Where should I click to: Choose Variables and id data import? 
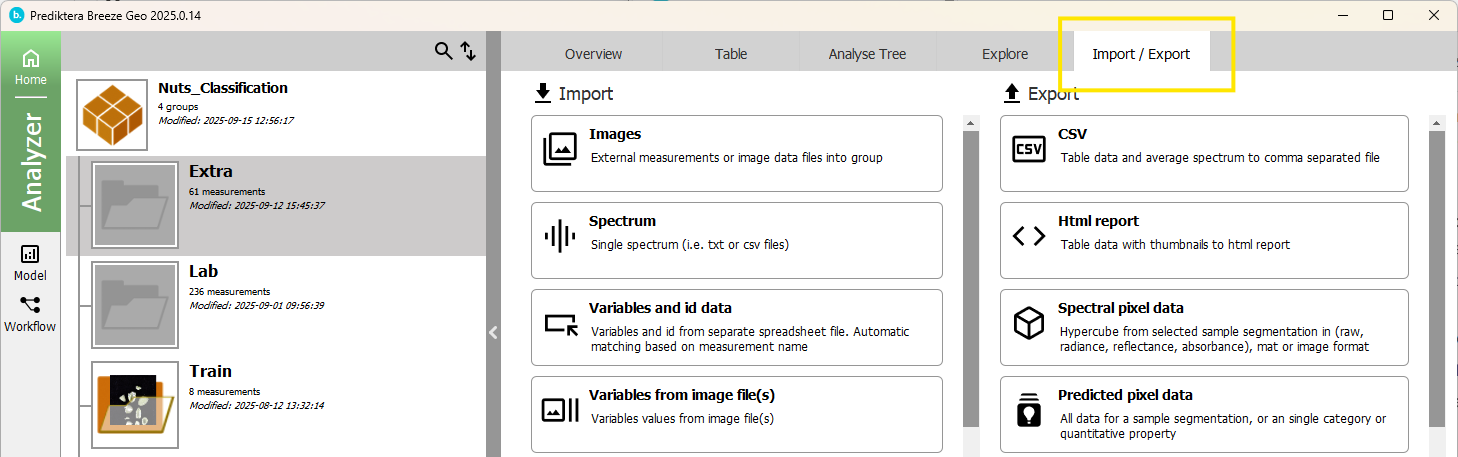[736, 327]
